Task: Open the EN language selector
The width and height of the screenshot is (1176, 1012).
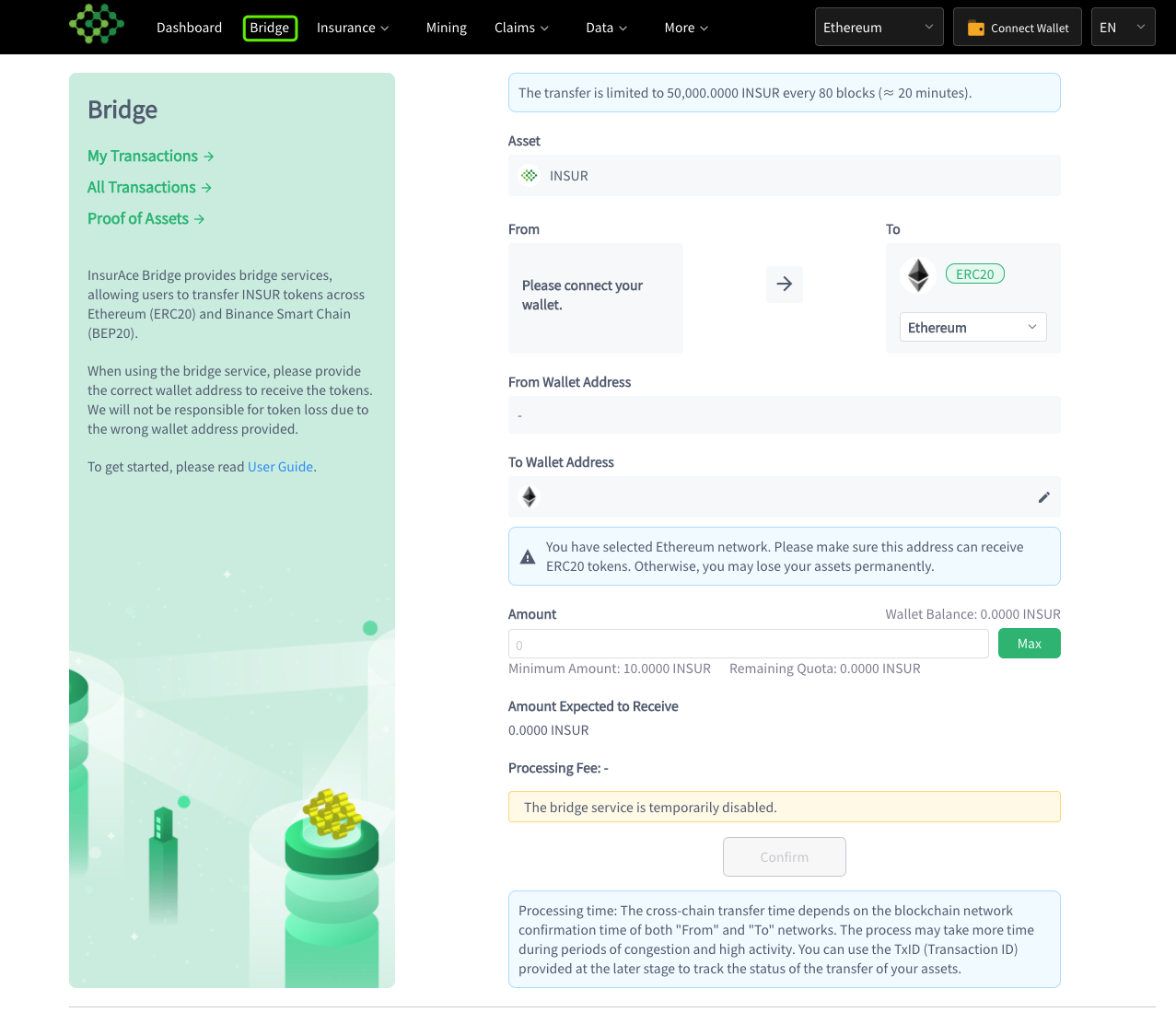Action: tap(1124, 27)
